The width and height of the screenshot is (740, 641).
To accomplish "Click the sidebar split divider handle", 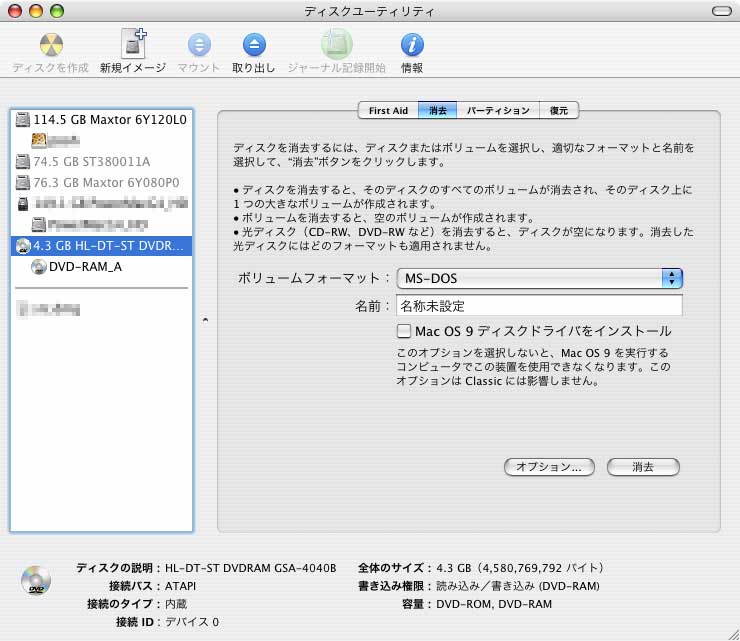I will point(205,321).
